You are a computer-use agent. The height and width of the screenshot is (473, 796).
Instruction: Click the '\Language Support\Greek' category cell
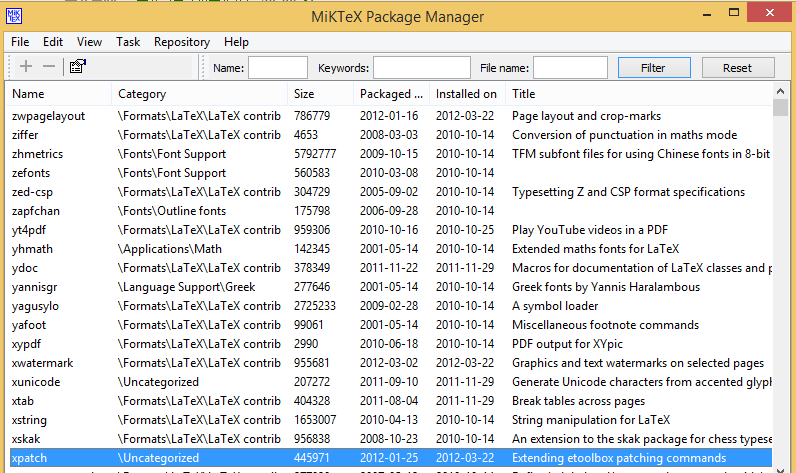point(186,287)
